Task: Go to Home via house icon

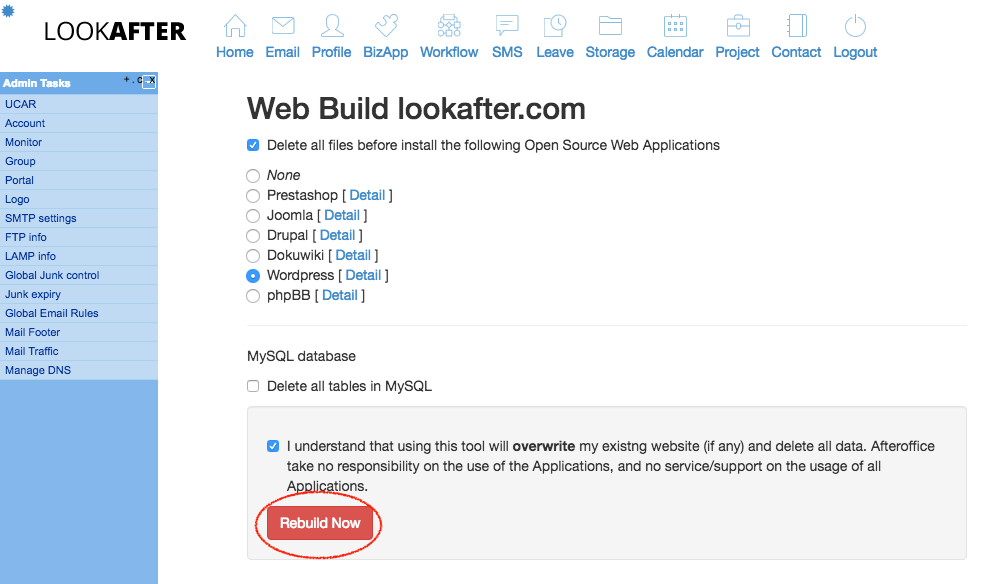Action: tap(235, 27)
